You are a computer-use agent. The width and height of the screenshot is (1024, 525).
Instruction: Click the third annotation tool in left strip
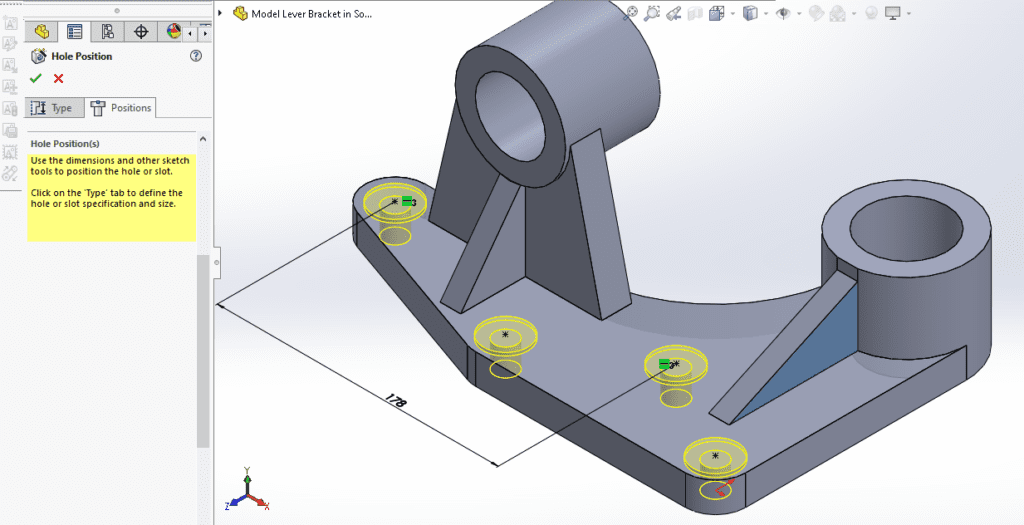(10, 65)
